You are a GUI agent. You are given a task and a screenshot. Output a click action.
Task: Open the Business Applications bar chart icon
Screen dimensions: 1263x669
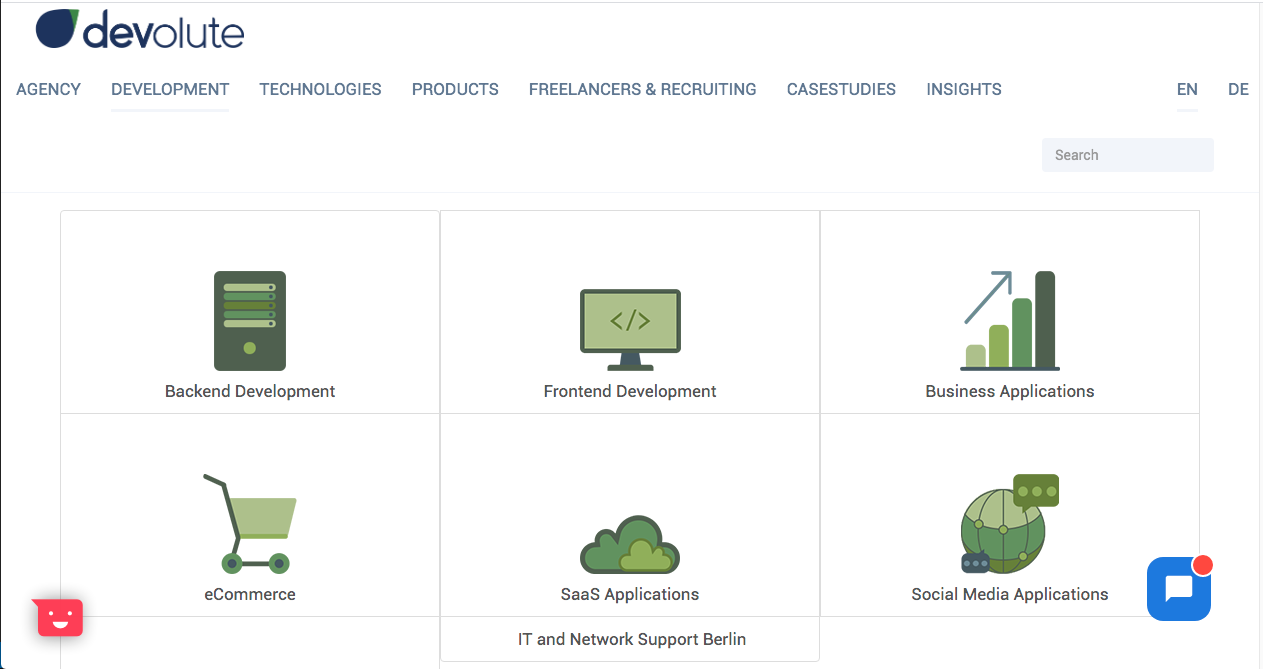[1010, 321]
